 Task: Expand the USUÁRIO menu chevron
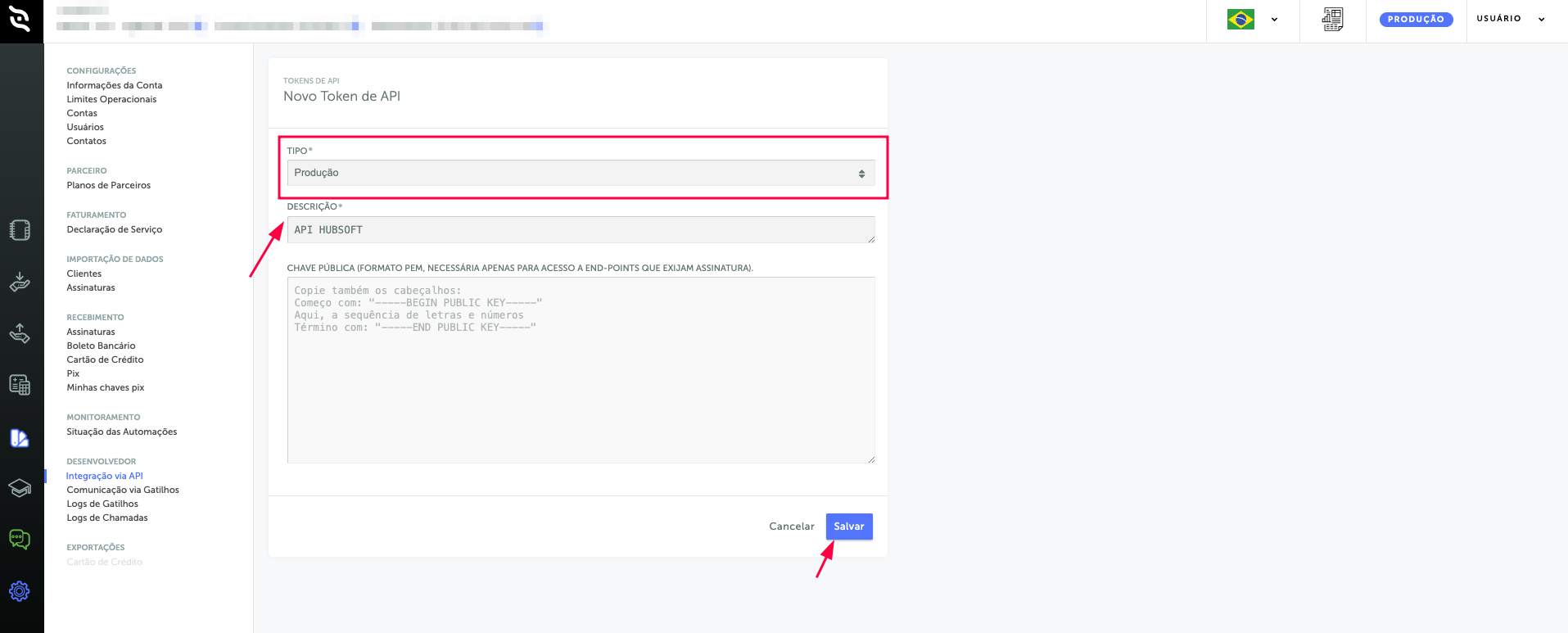pyautogui.click(x=1541, y=20)
